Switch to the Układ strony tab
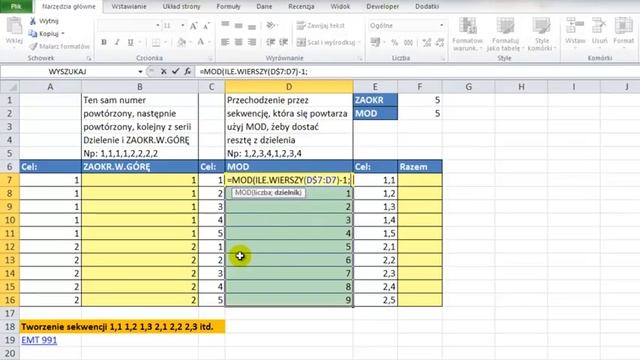Screen dimensions: 640x360 pos(182,7)
